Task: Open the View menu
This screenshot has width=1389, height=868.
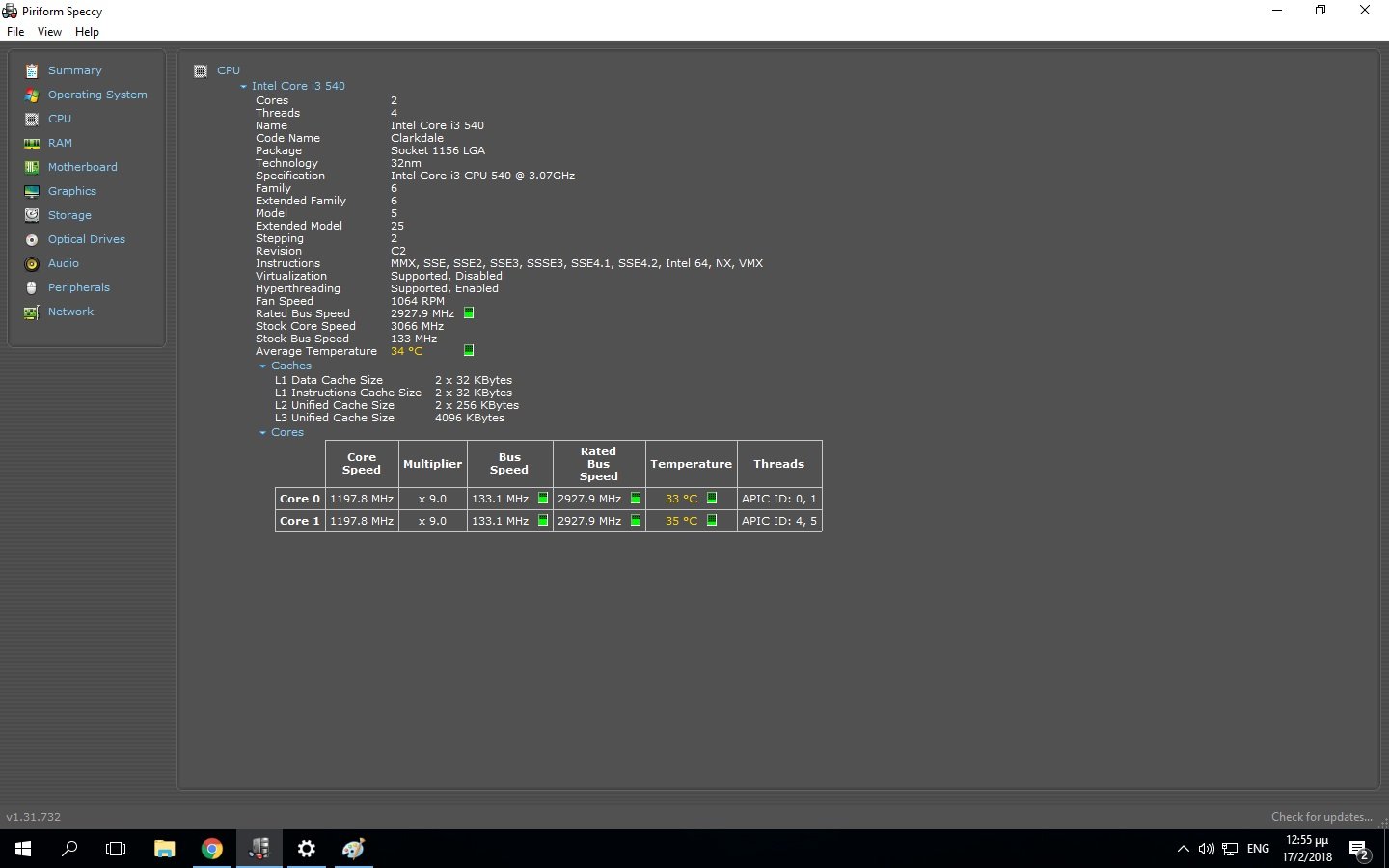Action: click(49, 32)
